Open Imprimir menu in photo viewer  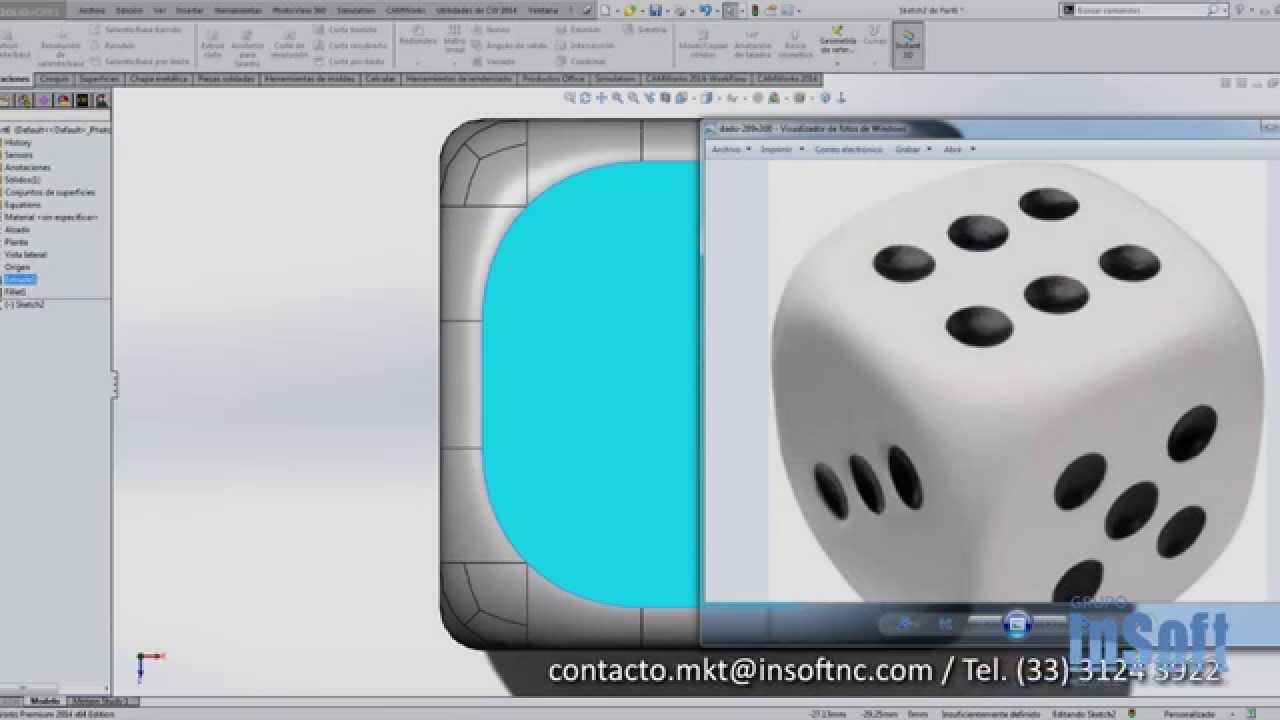coord(781,149)
